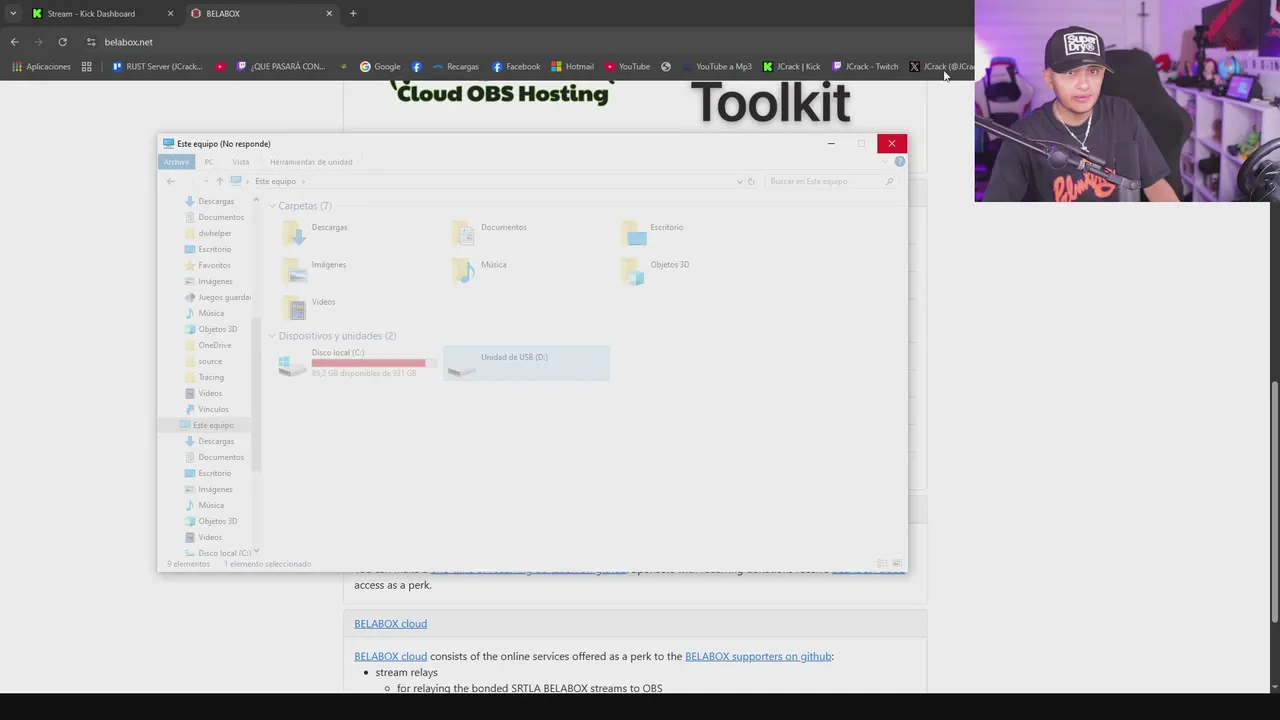The image size is (1280, 720).
Task: Click the site info icon beside belabox.net
Action: tap(91, 42)
